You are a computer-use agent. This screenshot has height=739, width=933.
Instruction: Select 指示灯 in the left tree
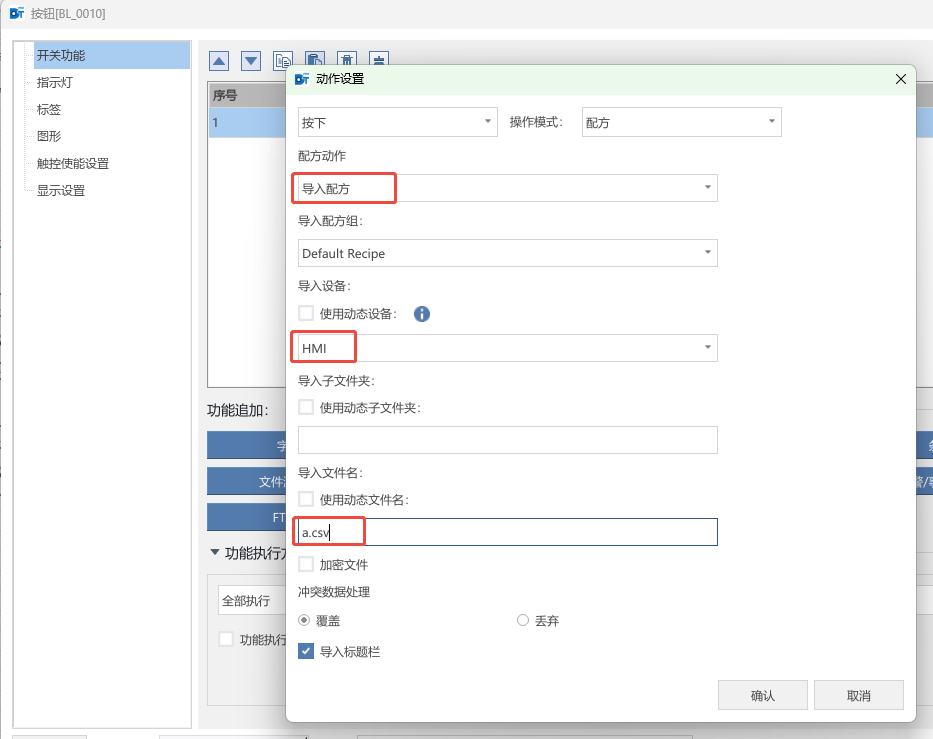(55, 82)
